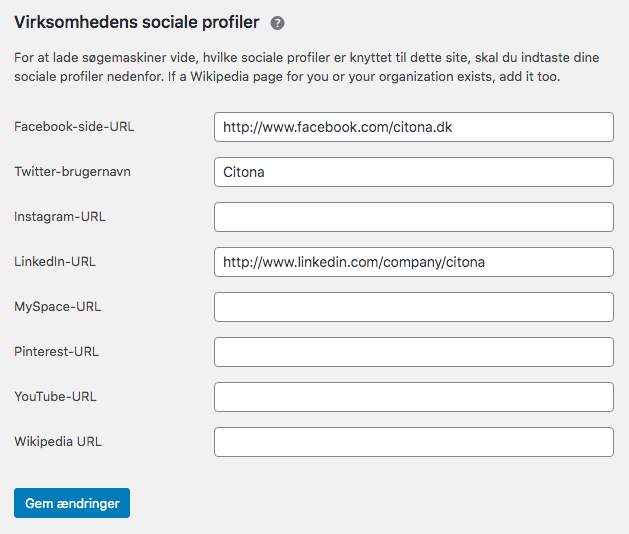This screenshot has width=629, height=534.
Task: Click the help question mark icon
Action: click(278, 23)
